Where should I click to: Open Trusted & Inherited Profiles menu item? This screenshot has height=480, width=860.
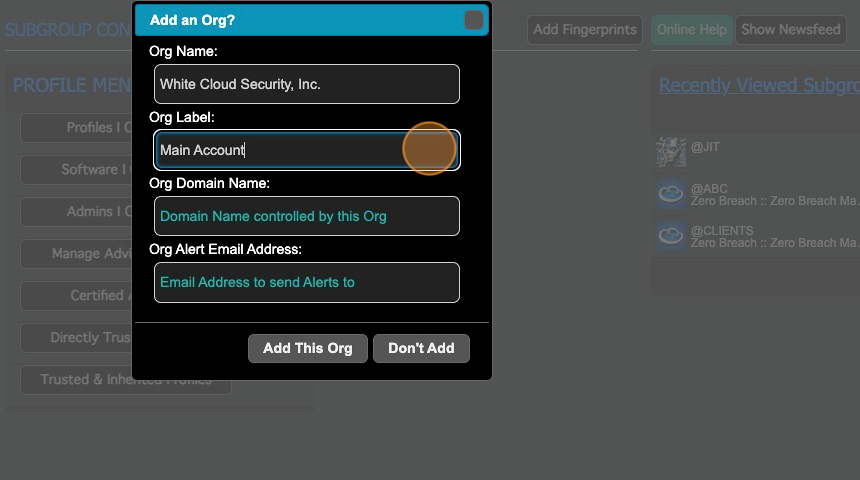125,380
